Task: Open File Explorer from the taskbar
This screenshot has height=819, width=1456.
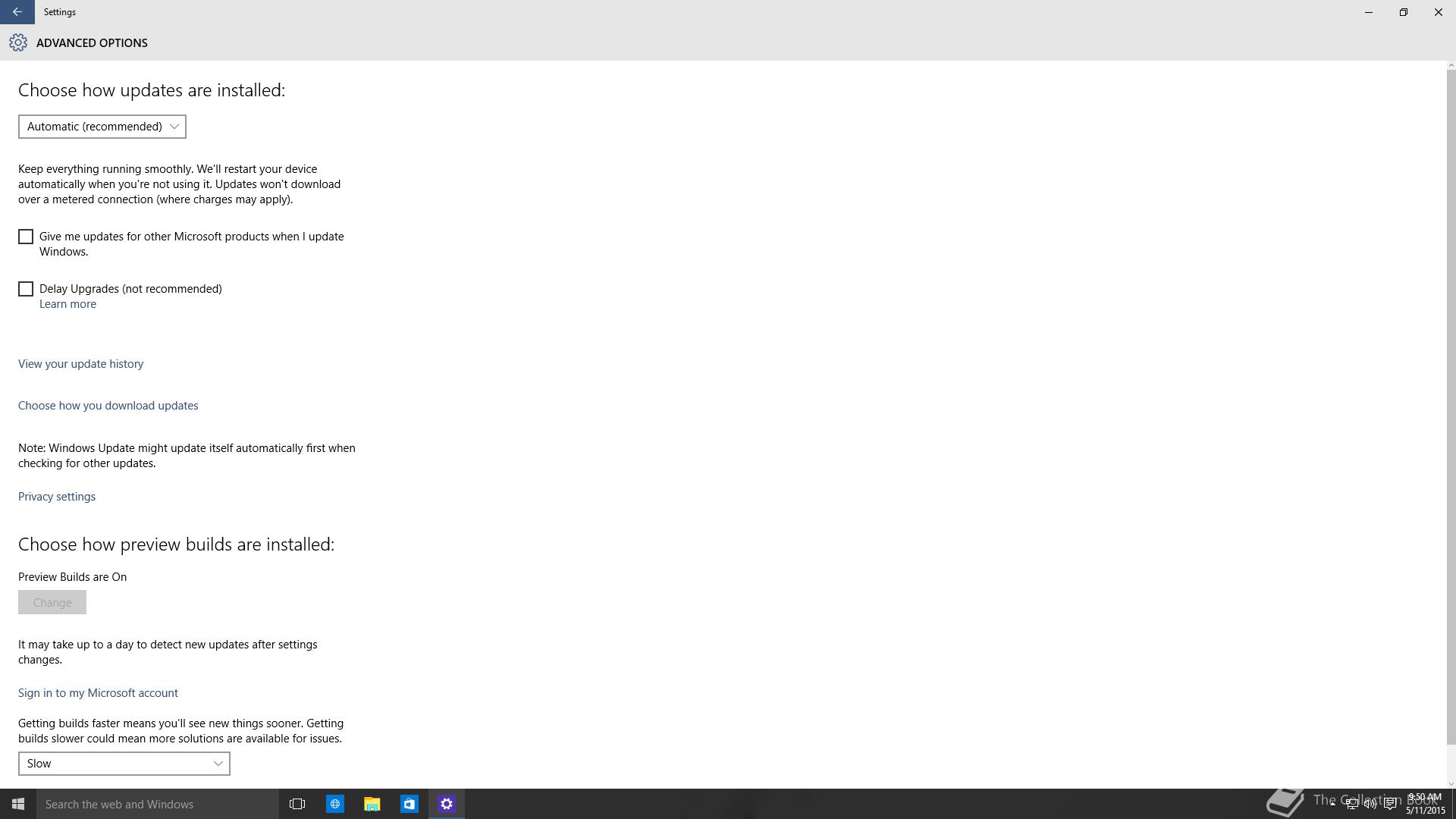Action: click(372, 804)
